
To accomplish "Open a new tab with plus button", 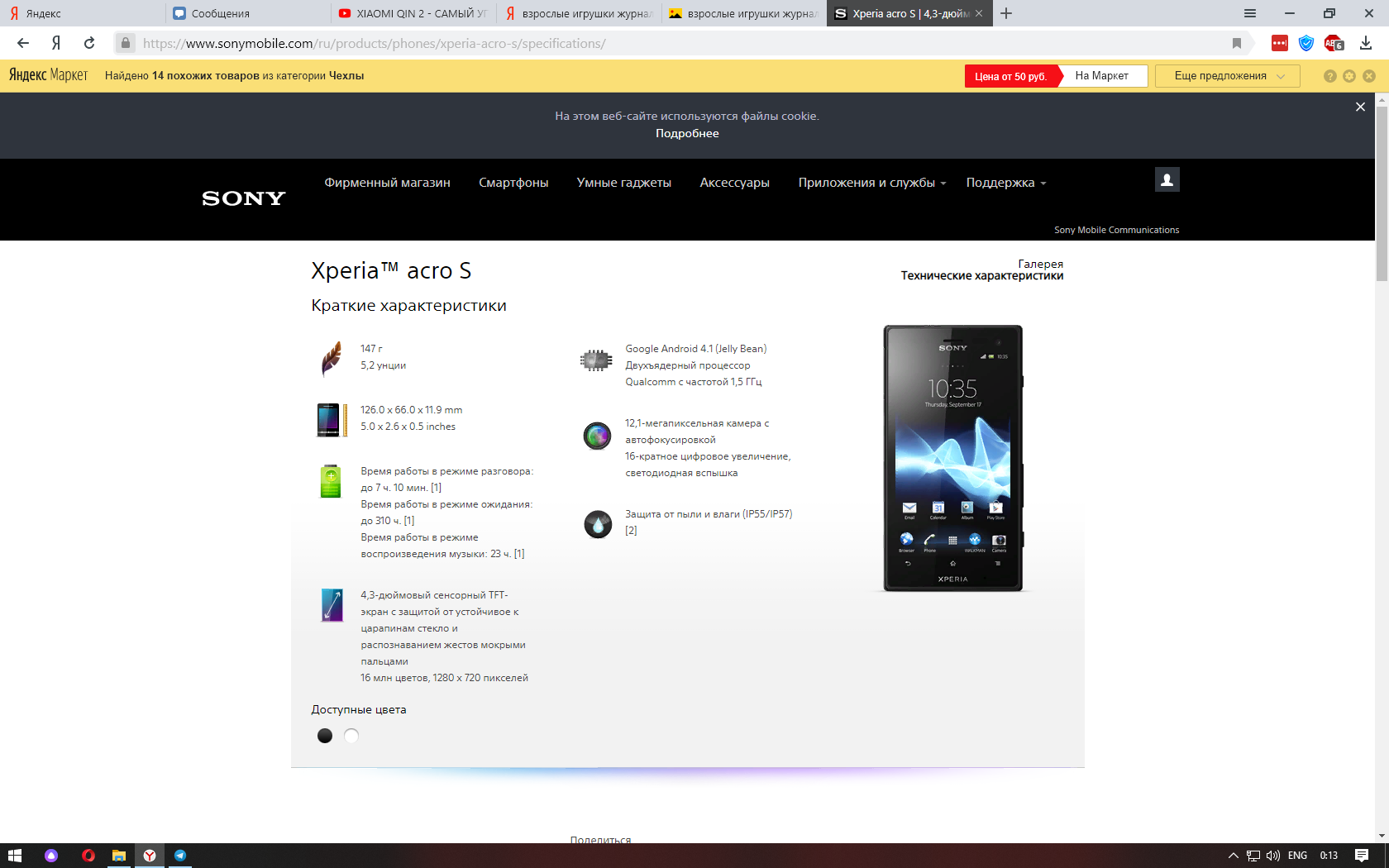I will pyautogui.click(x=1006, y=13).
